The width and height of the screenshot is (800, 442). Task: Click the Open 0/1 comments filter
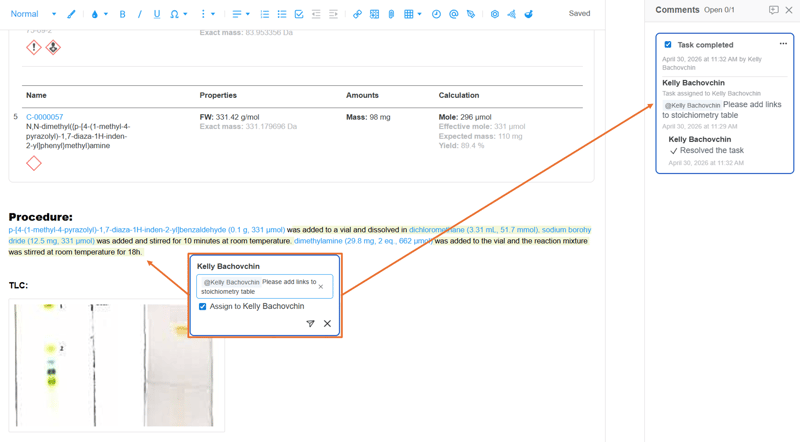click(x=719, y=10)
